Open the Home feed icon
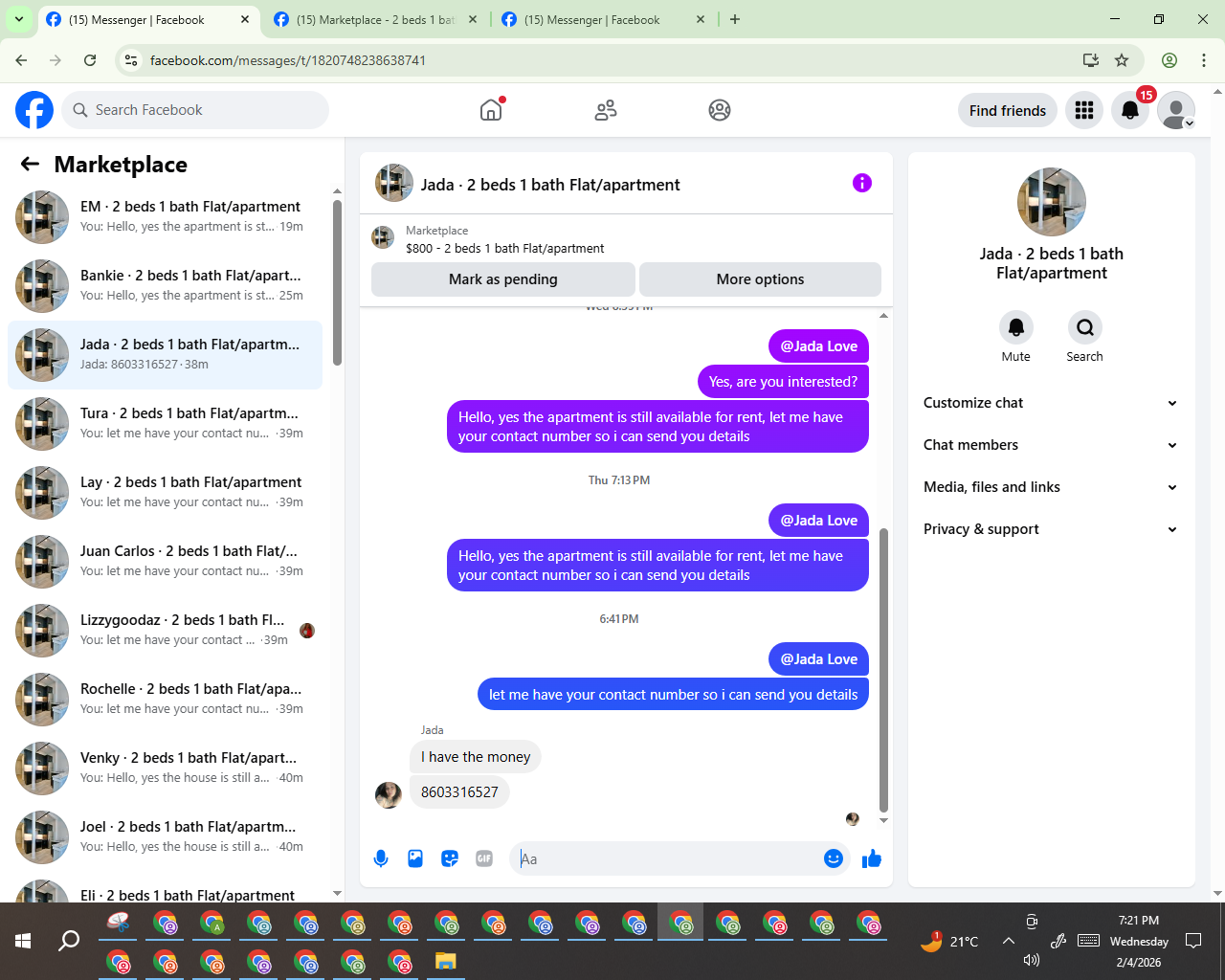 click(491, 110)
